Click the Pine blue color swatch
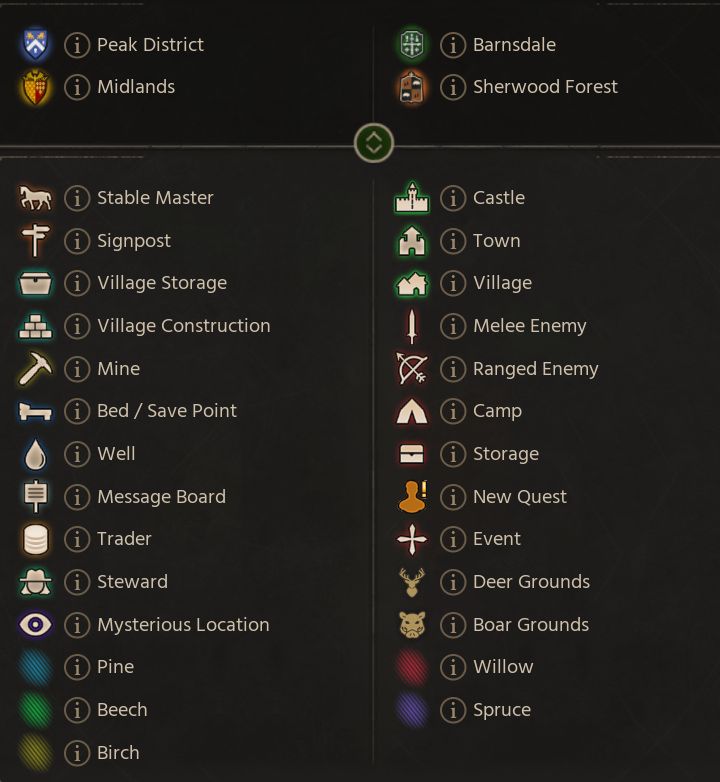 36,667
